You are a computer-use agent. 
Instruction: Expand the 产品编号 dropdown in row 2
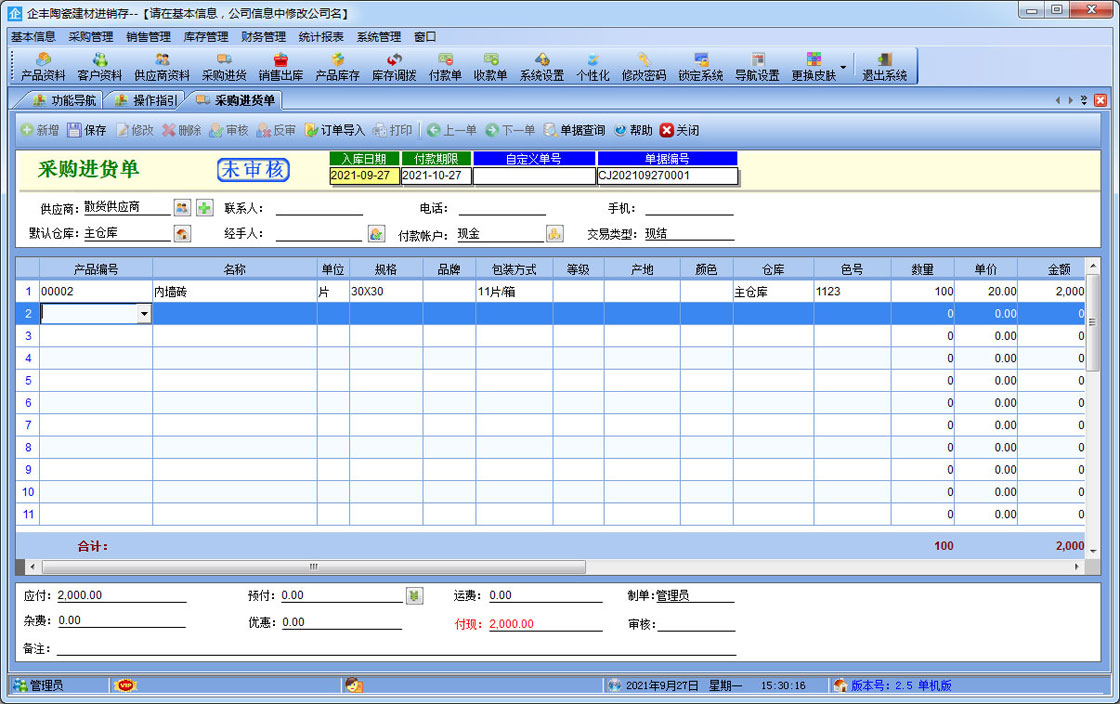coord(144,314)
